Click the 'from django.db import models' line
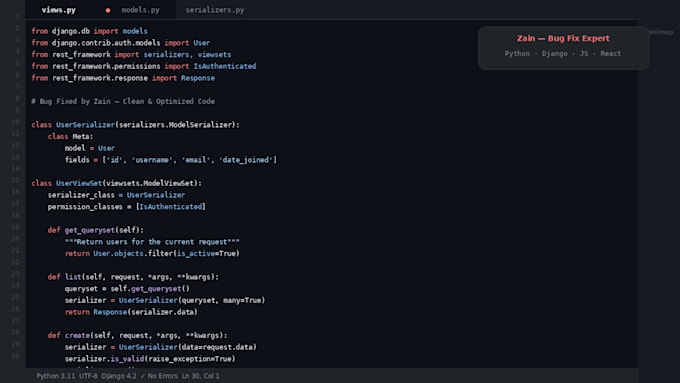Screen dimensions: 680x383 point(89,31)
